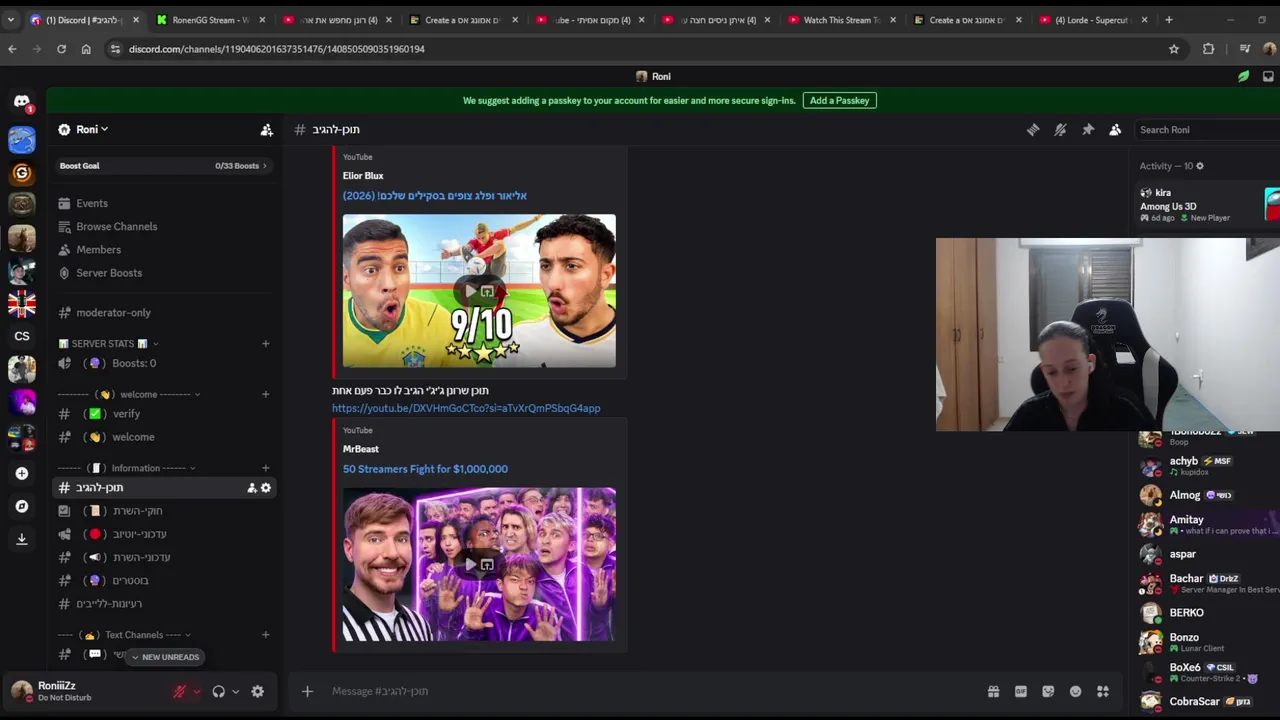Click Add a Server plus icon
Viewport: 1280px width, 720px height.
22,473
